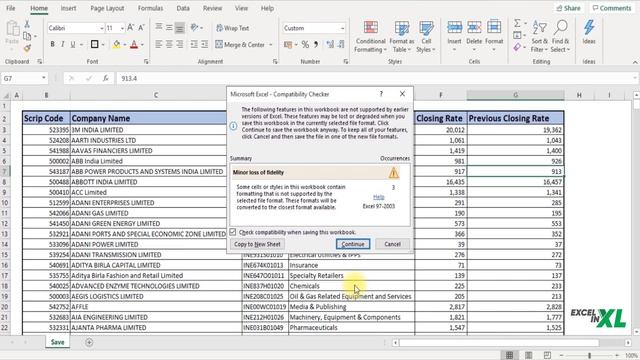Screen dimensions: 640x360
Task: Open Conditional Formatting
Action: 370,37
